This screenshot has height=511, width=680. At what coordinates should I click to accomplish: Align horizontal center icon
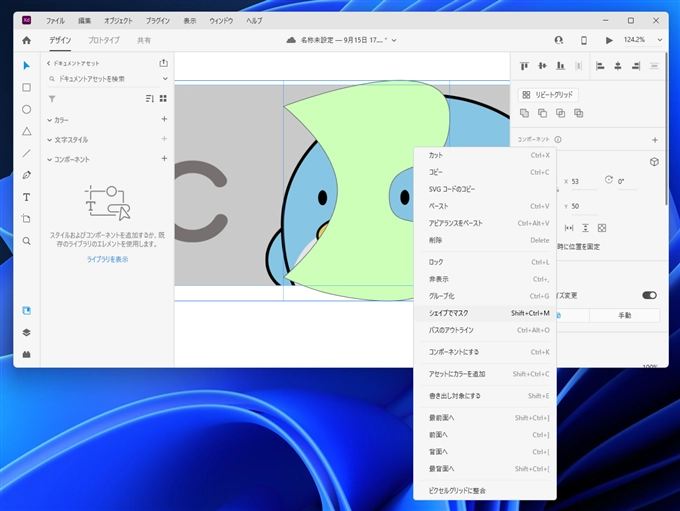(618, 66)
